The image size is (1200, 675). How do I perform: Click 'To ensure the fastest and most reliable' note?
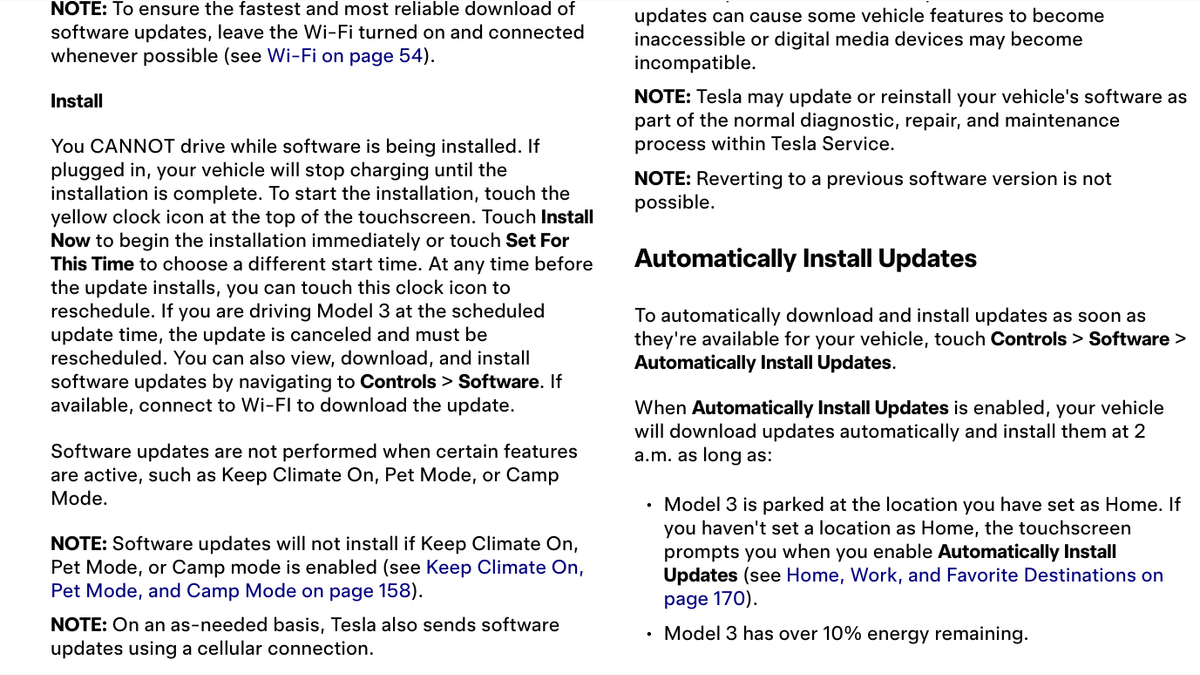317,32
